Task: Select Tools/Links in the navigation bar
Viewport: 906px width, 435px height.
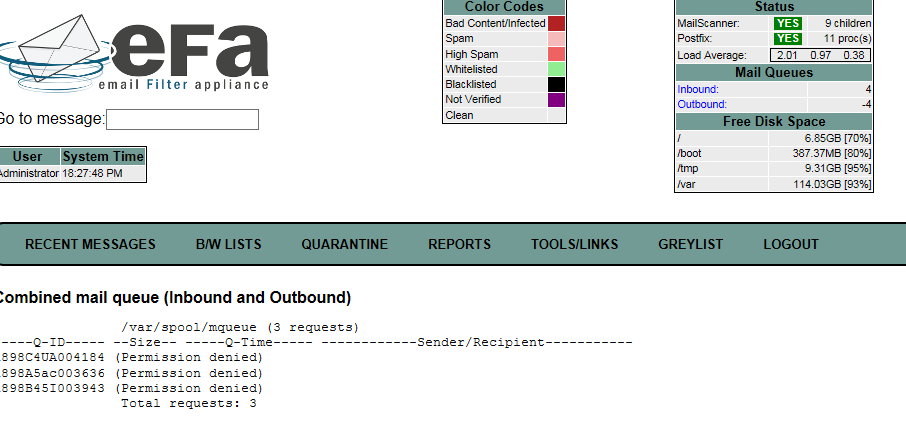Action: click(x=574, y=244)
